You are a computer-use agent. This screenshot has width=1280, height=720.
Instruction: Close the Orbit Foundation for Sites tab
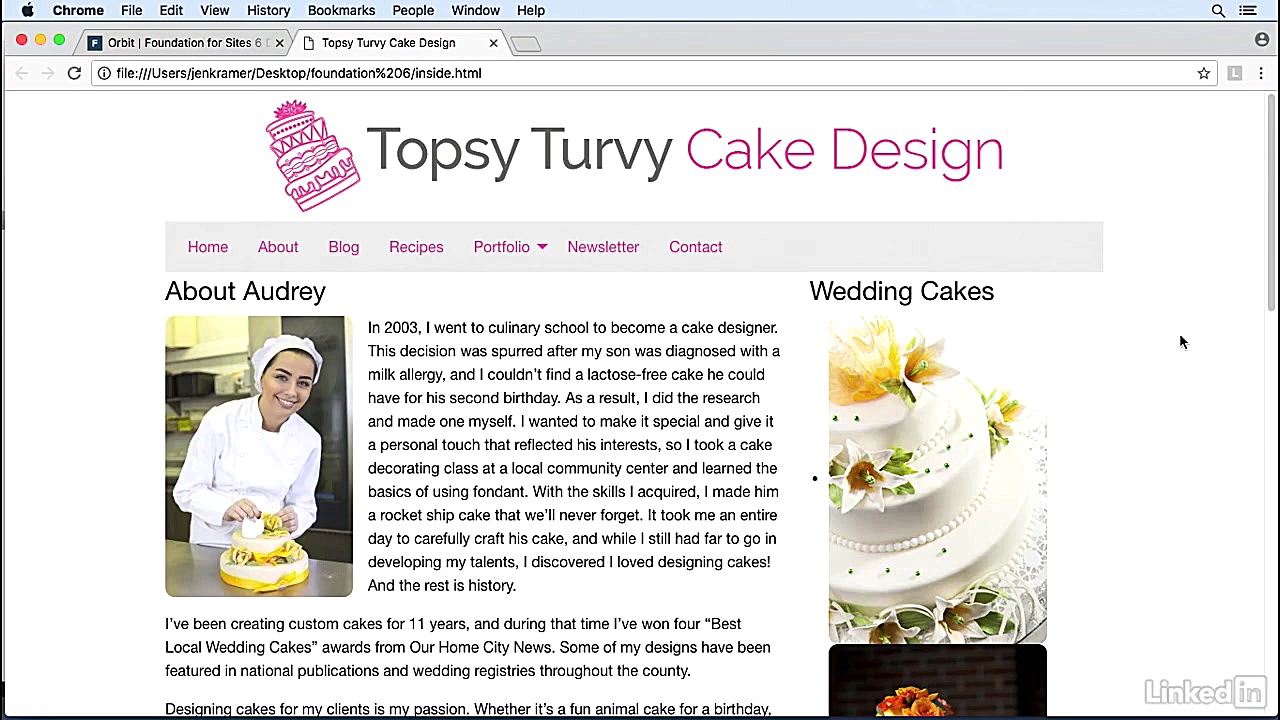pyautogui.click(x=279, y=43)
